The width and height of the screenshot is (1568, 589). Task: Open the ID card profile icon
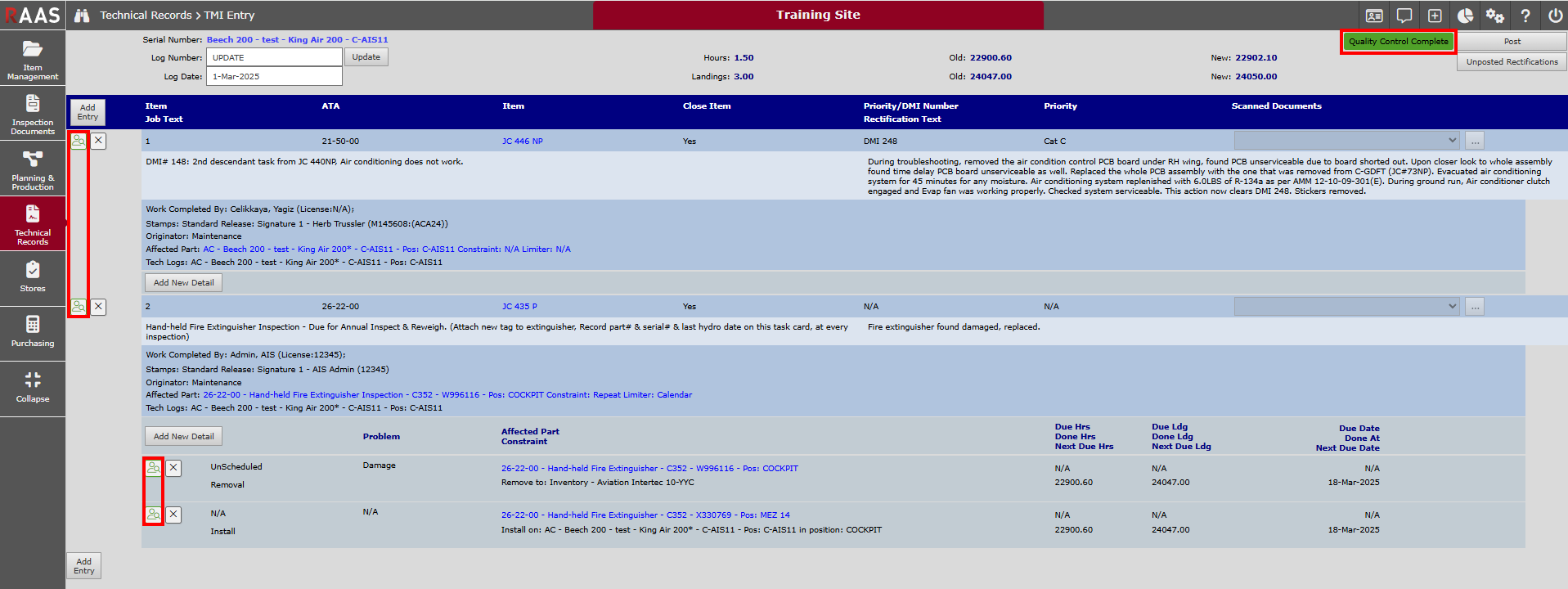click(x=1374, y=16)
